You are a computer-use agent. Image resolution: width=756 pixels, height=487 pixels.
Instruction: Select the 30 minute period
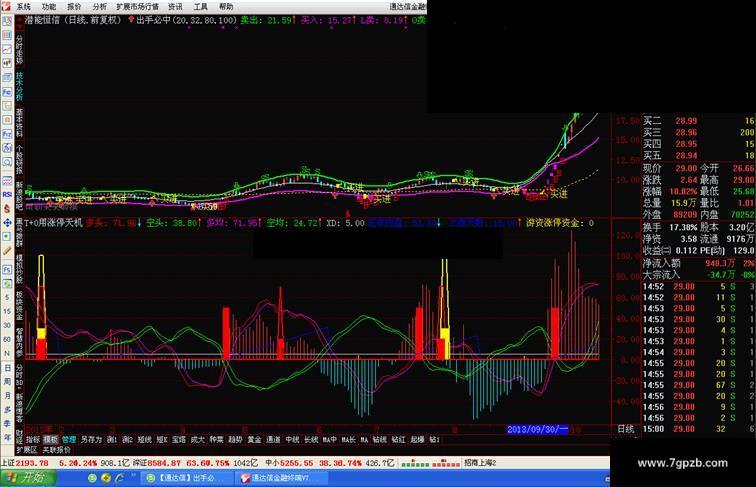coord(7,325)
